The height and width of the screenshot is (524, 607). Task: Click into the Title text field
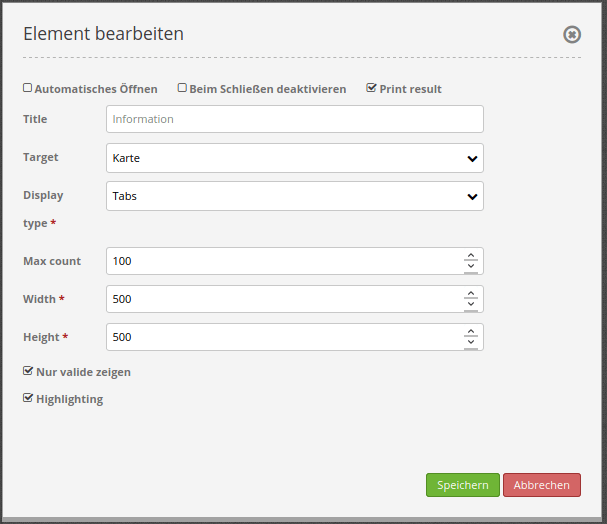coord(294,119)
